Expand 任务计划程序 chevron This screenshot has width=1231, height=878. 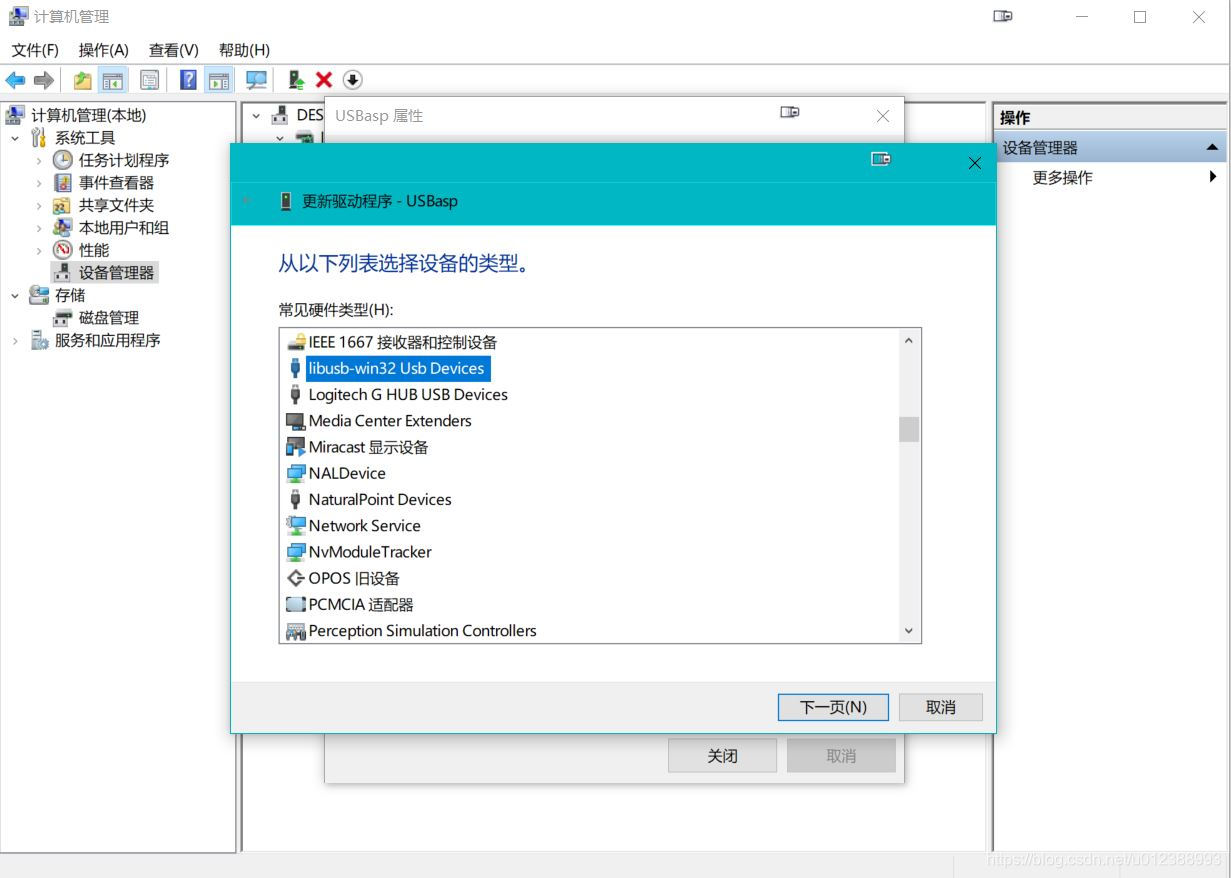point(39,160)
